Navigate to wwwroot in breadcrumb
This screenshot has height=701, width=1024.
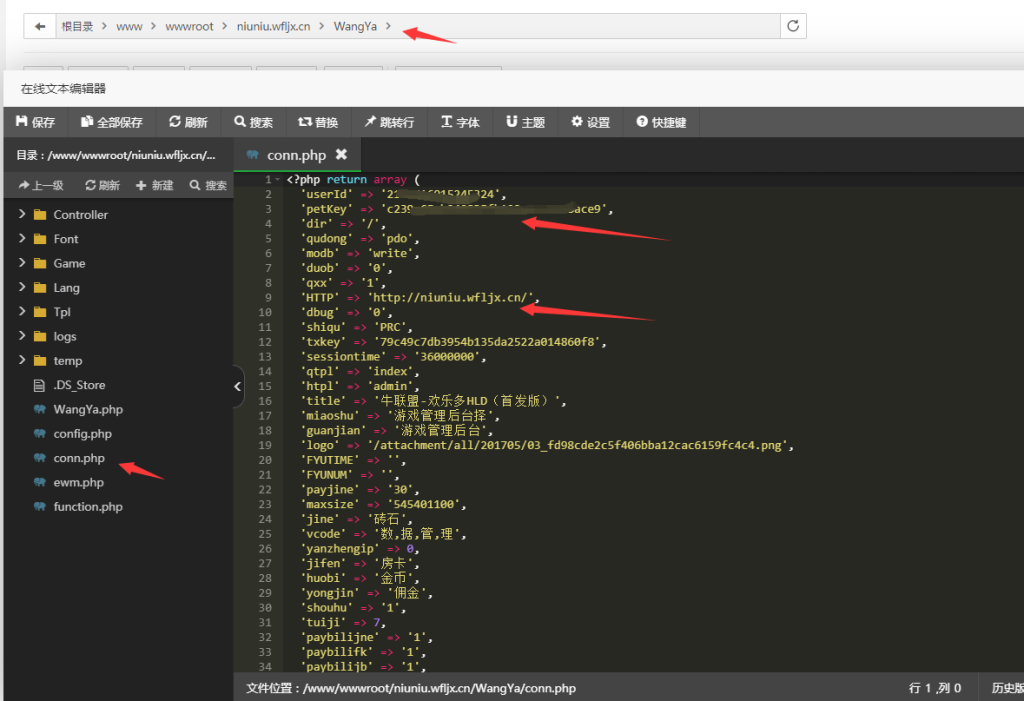[189, 26]
